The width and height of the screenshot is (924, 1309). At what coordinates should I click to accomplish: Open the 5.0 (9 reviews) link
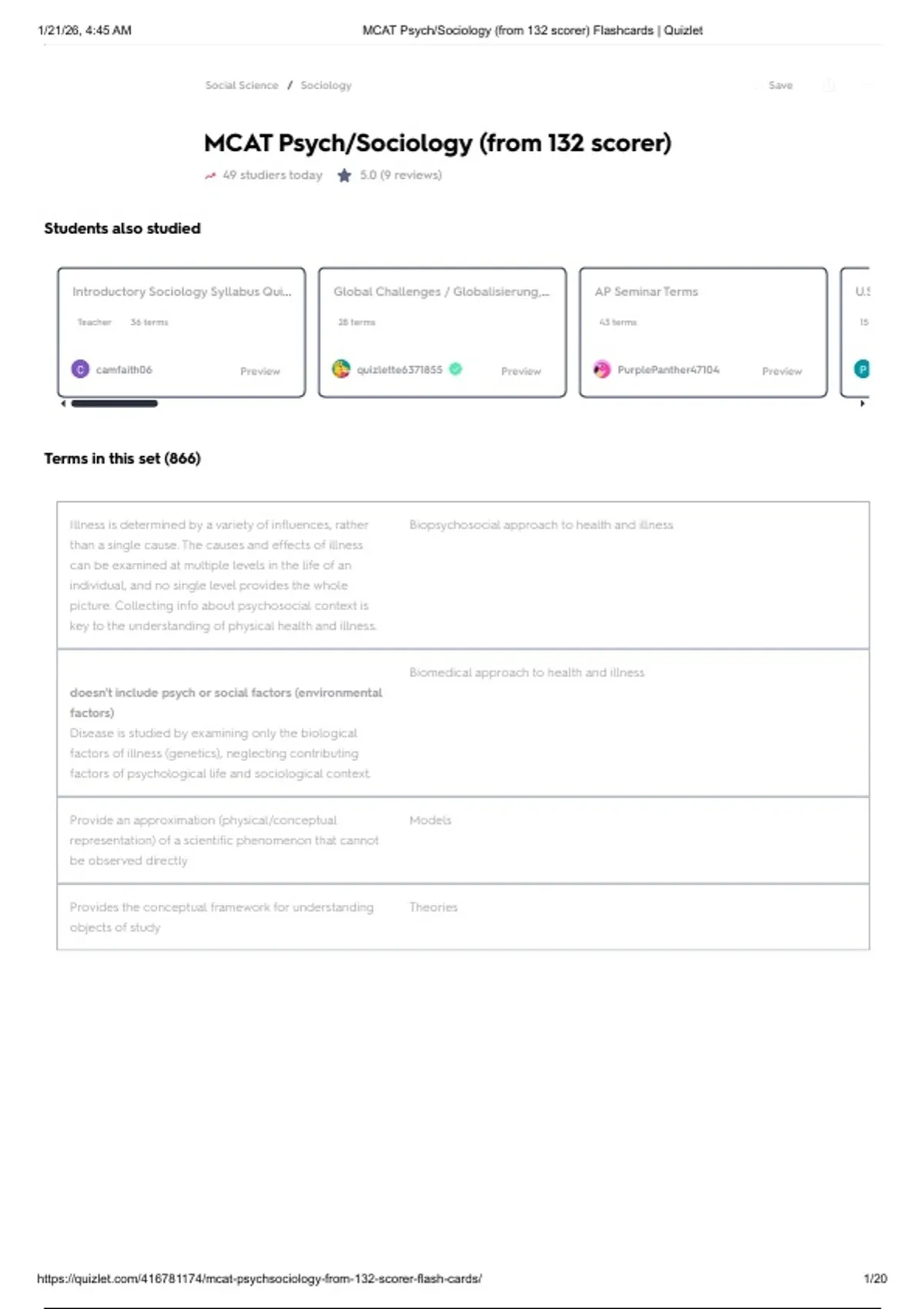400,176
